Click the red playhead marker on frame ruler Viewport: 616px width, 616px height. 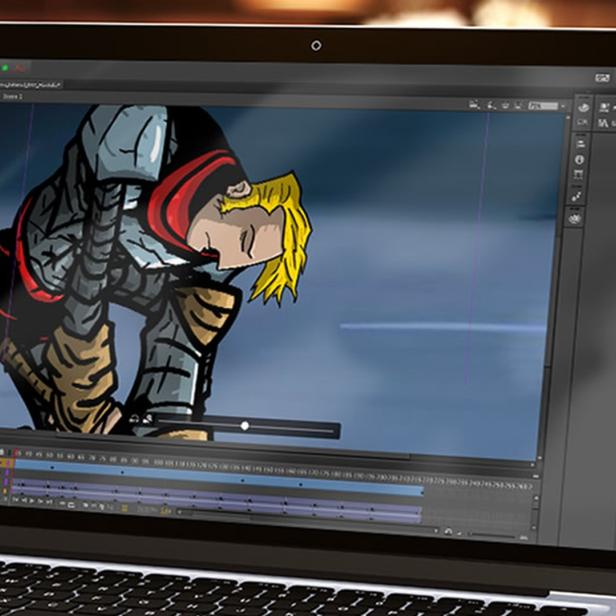tap(18, 453)
